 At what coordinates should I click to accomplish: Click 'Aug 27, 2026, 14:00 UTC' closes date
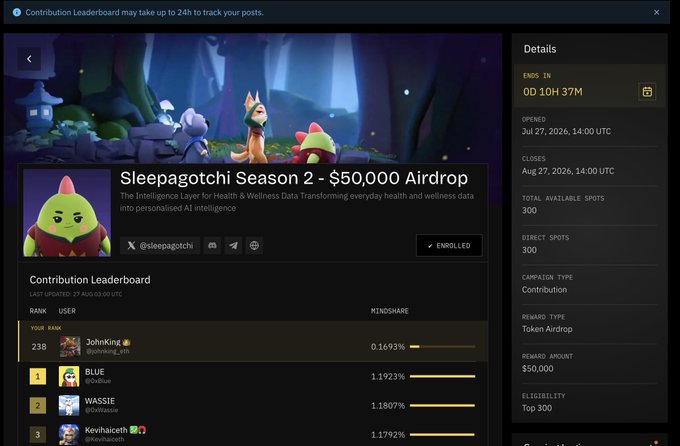coord(568,171)
